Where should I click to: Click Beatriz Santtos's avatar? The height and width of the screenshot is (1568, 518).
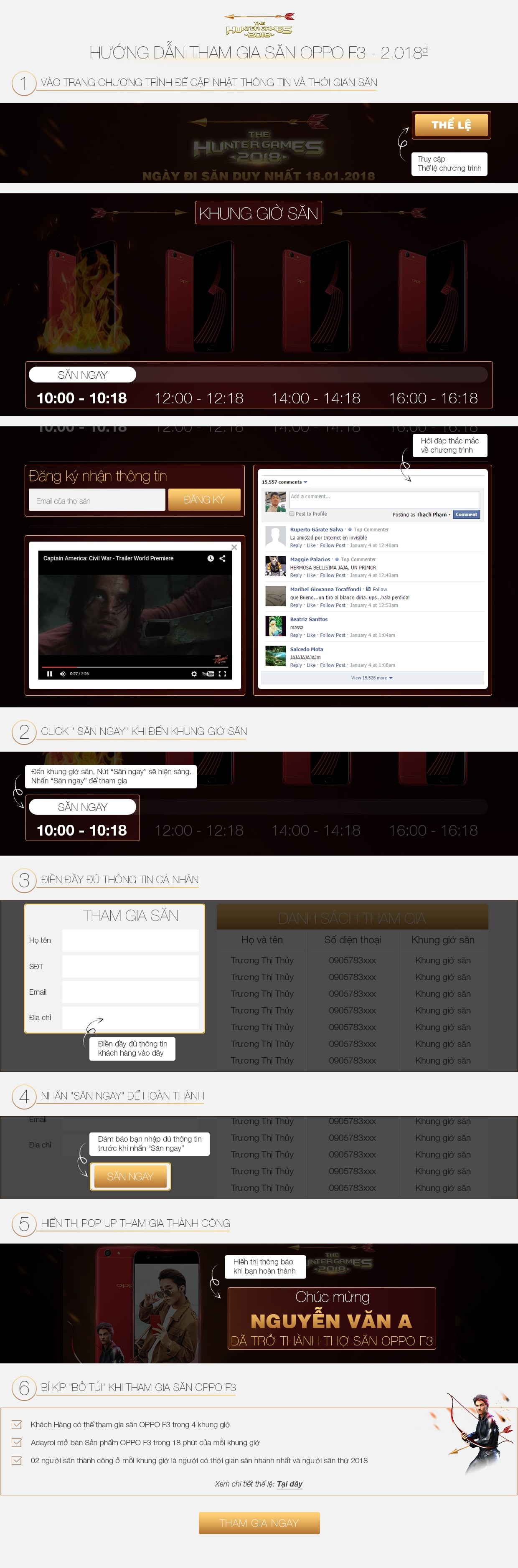tap(276, 626)
